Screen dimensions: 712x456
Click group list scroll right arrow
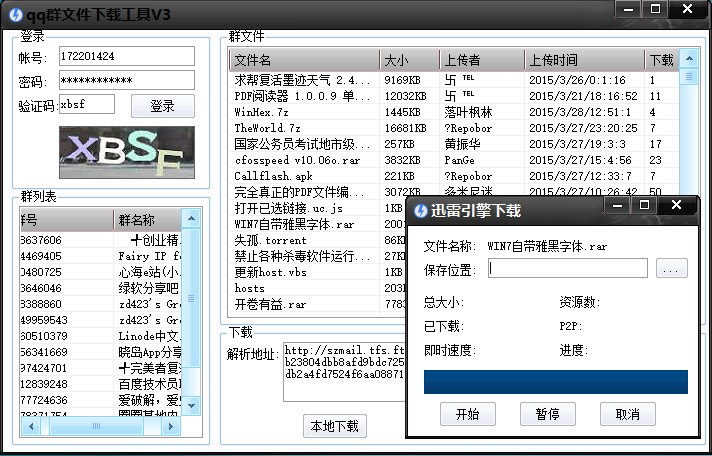(171, 426)
